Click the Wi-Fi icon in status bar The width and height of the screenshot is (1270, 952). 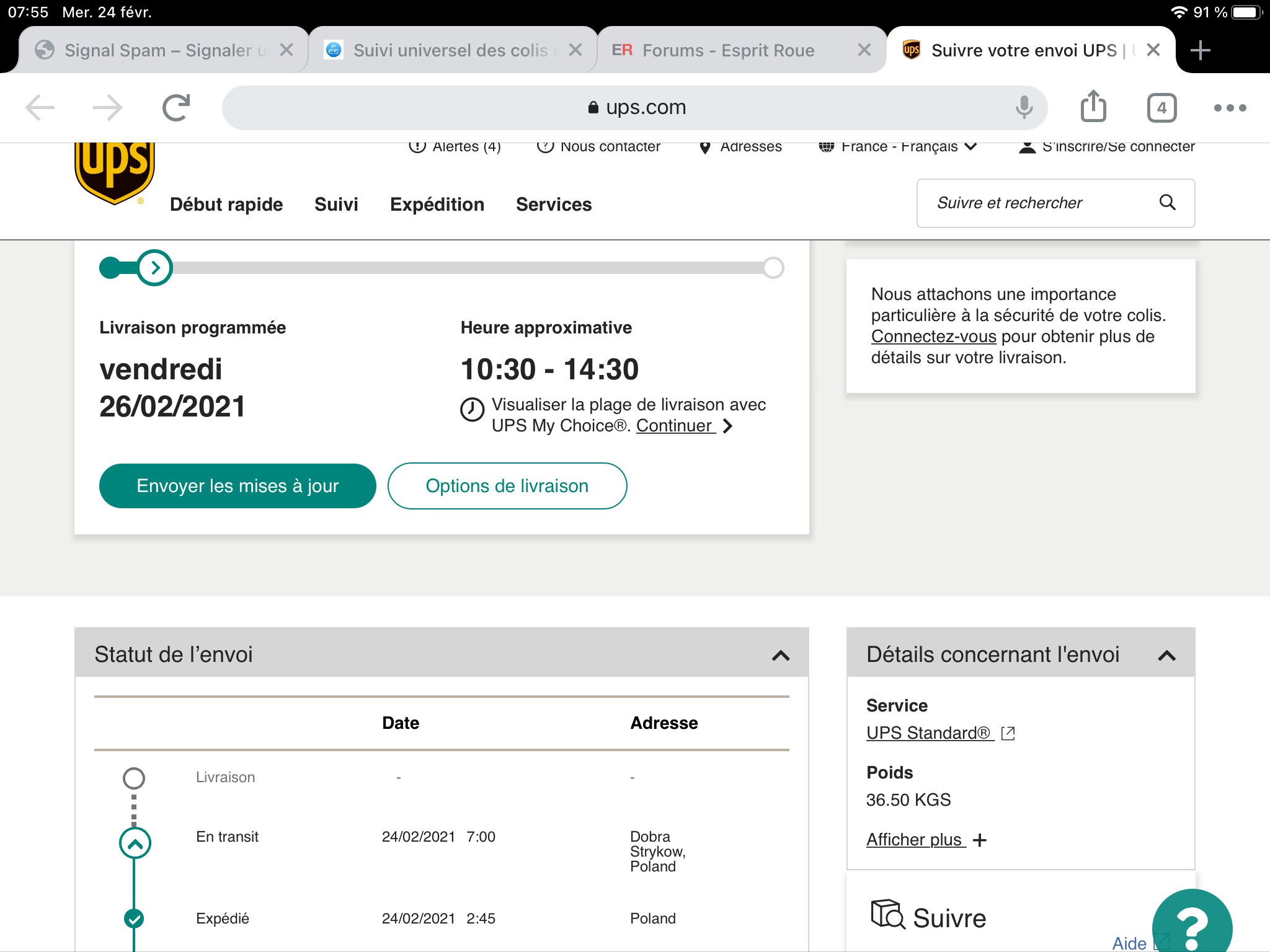click(x=1179, y=12)
